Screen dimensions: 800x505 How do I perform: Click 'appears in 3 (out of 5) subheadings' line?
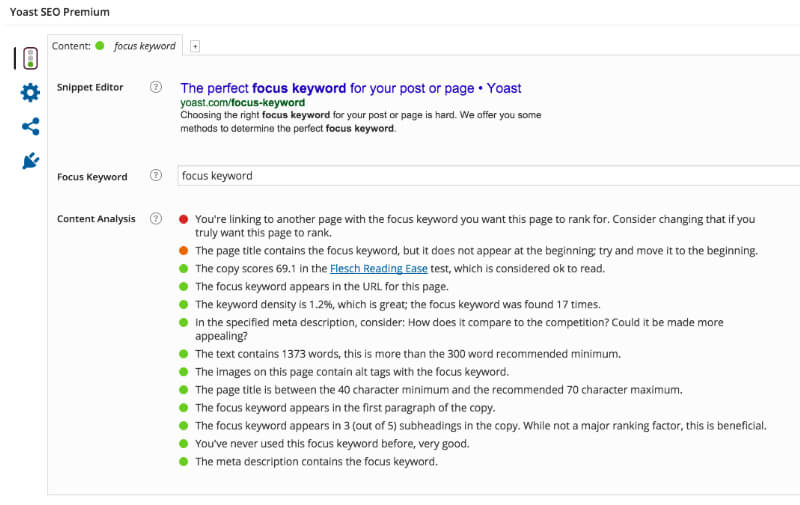pyautogui.click(x=481, y=426)
